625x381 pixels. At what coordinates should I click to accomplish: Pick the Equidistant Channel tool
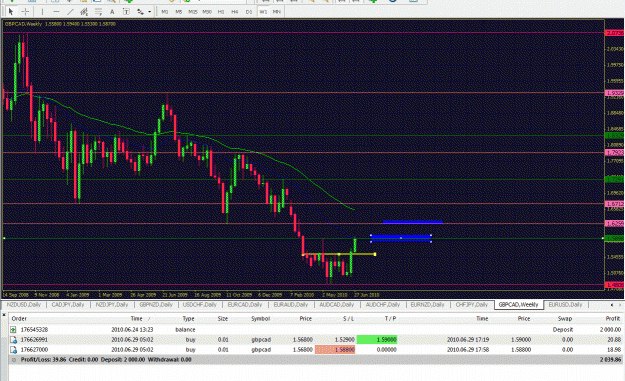(x=84, y=12)
